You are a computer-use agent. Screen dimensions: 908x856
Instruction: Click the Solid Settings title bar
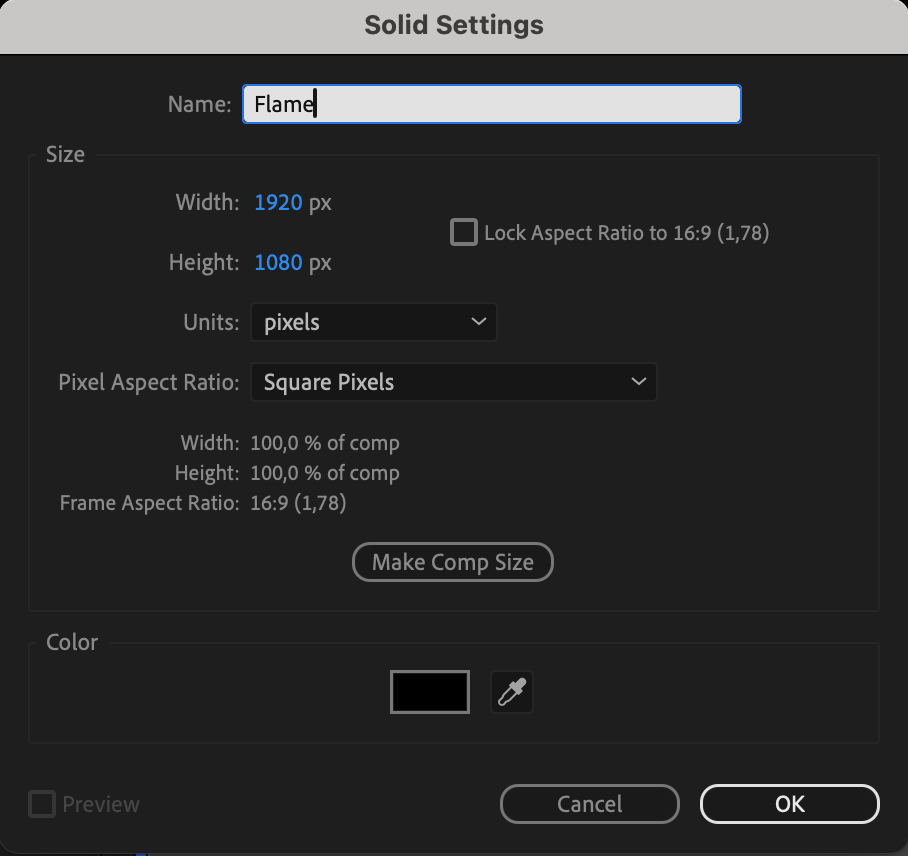coord(454,25)
